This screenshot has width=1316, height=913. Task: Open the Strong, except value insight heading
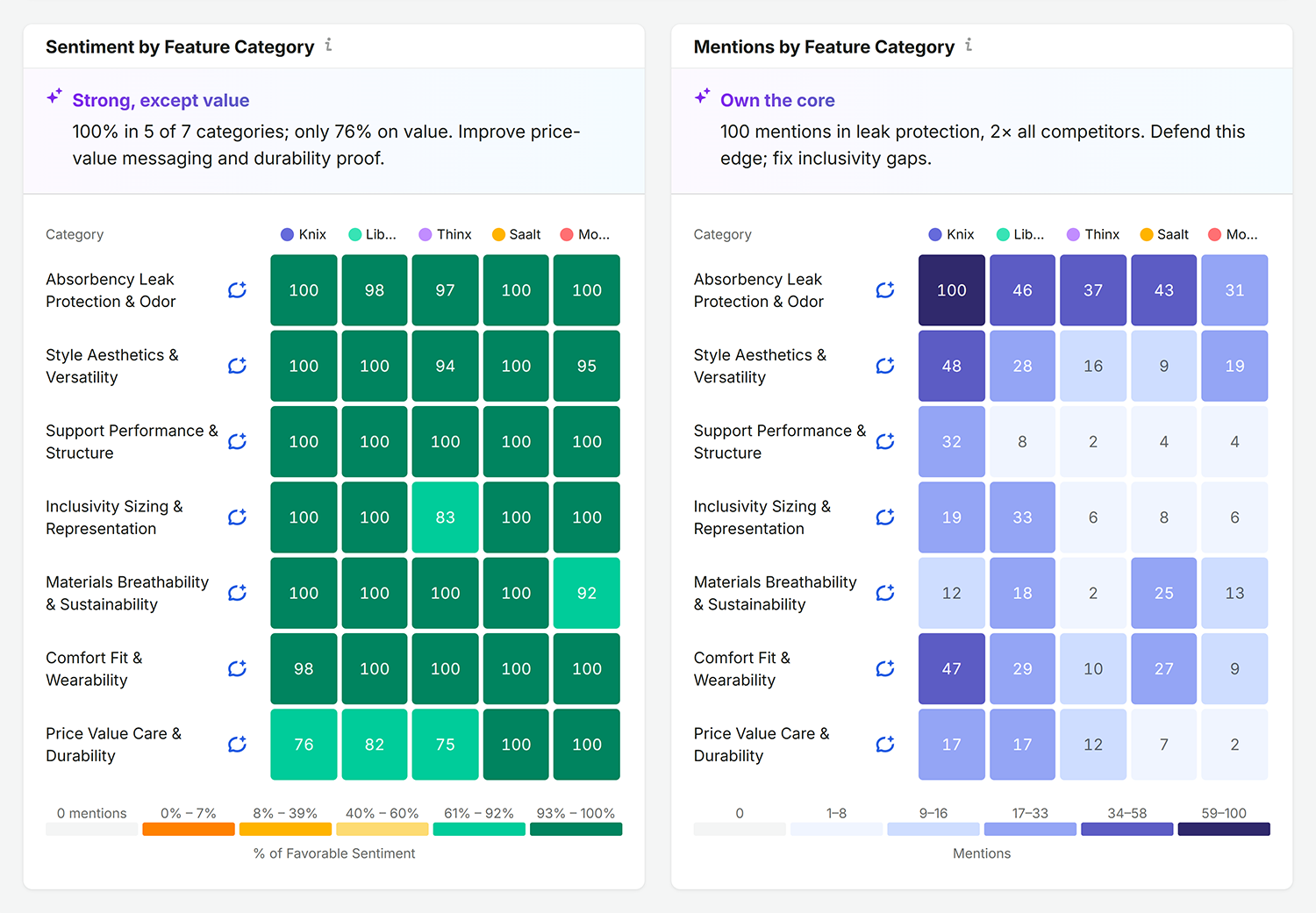(161, 100)
